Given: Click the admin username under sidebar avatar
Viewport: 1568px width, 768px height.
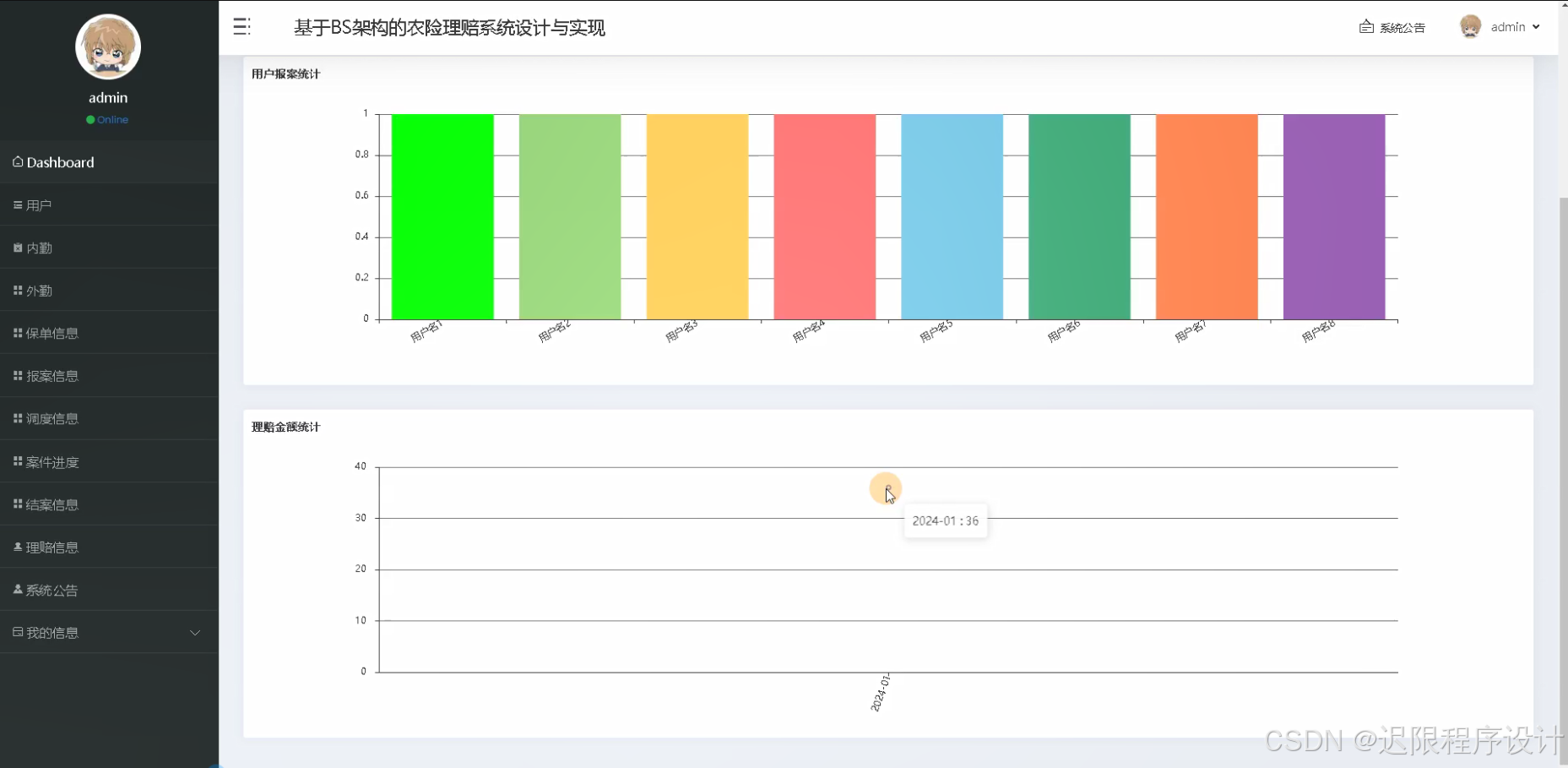Looking at the screenshot, I should coord(108,98).
